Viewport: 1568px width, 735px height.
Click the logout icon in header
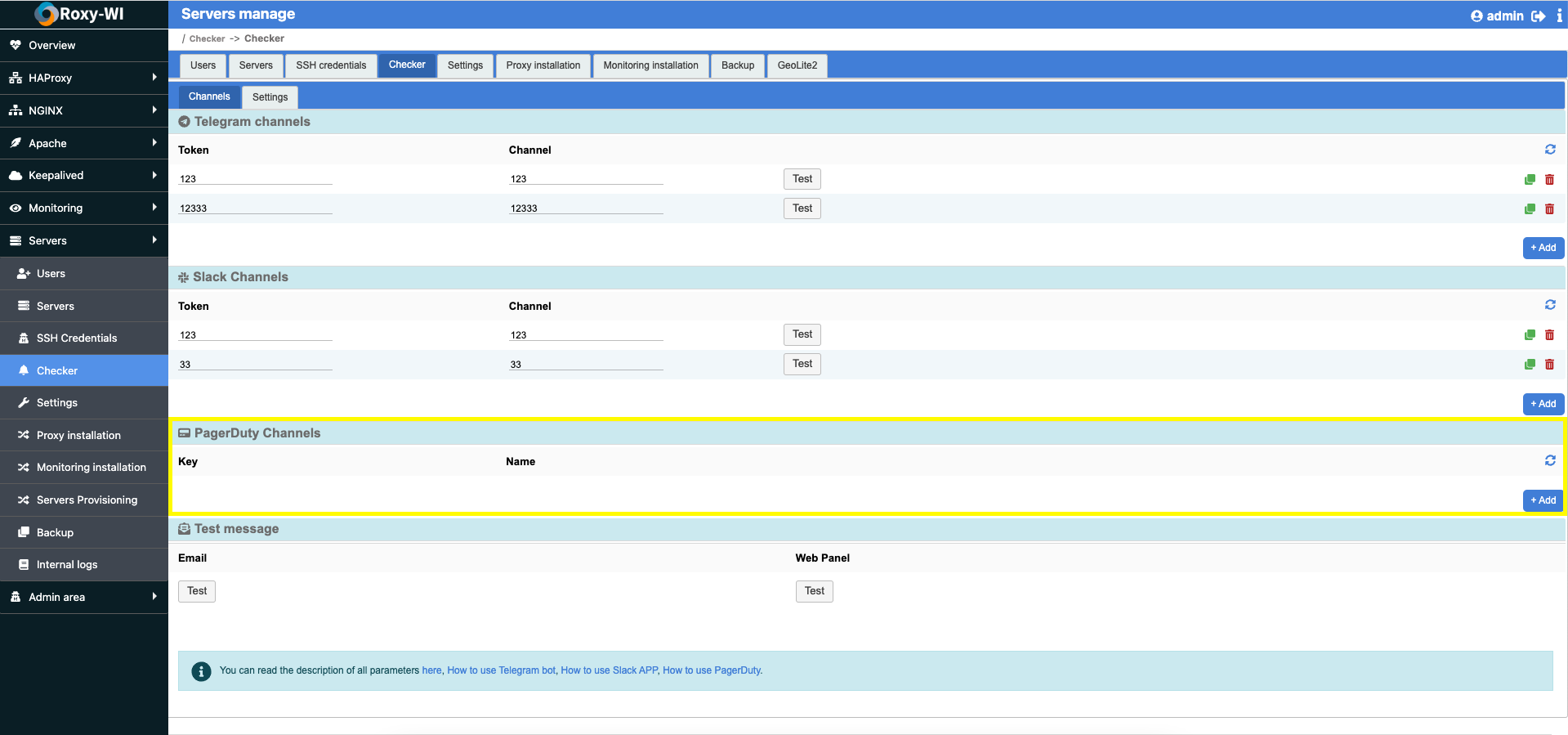[1539, 16]
